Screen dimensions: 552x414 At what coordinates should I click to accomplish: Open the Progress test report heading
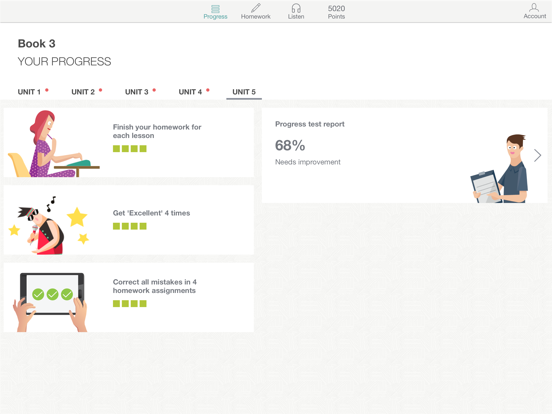(x=310, y=124)
